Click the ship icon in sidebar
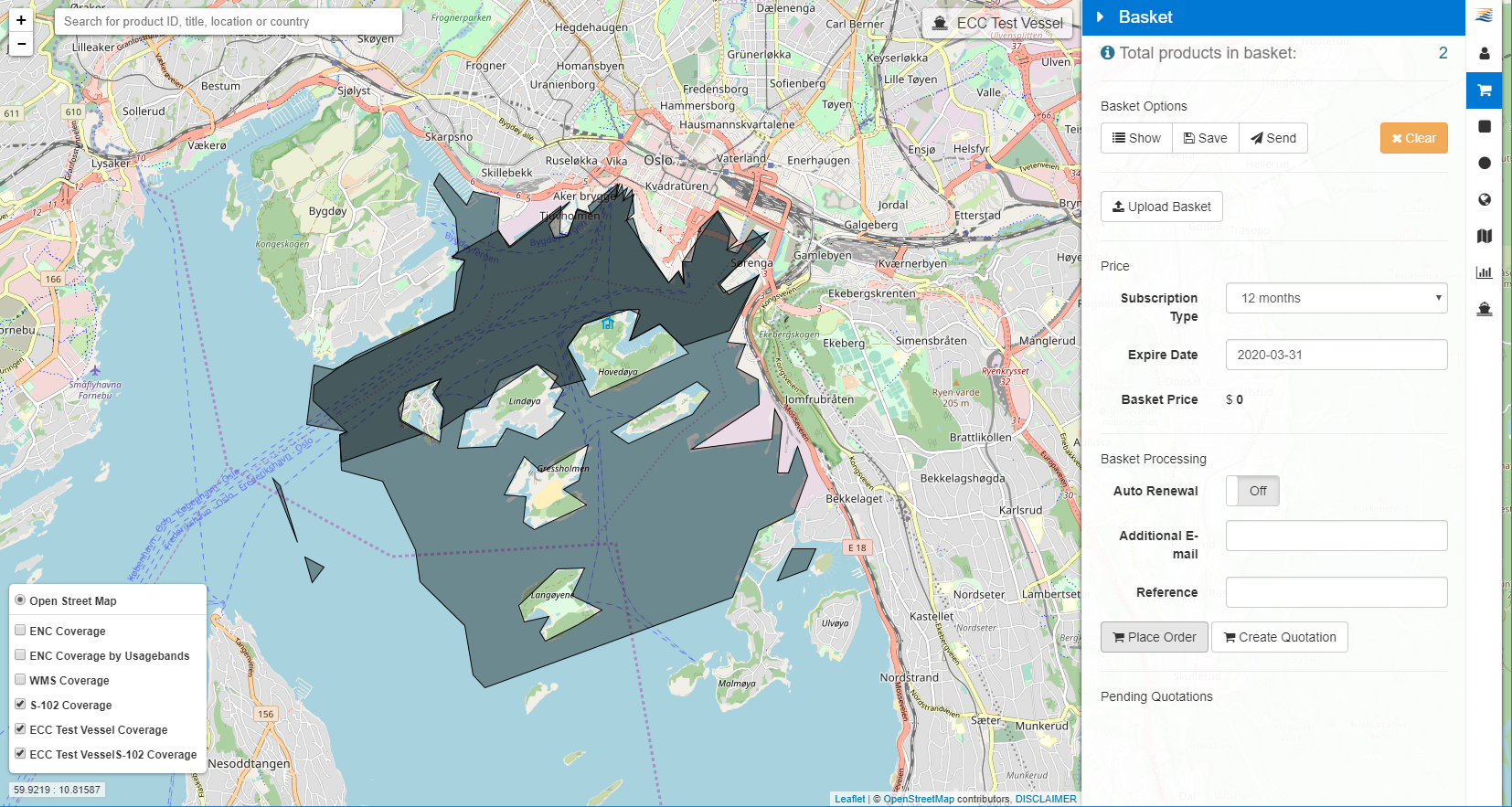Image resolution: width=1512 pixels, height=807 pixels. click(x=1484, y=309)
